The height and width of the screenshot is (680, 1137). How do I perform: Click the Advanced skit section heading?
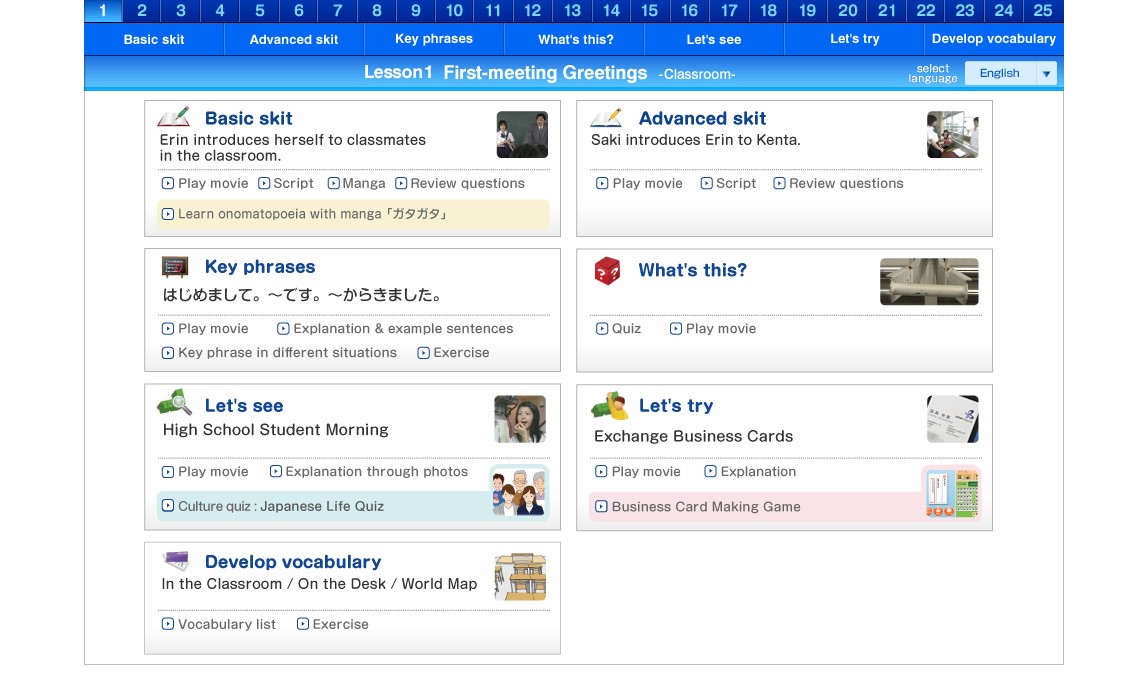[702, 118]
